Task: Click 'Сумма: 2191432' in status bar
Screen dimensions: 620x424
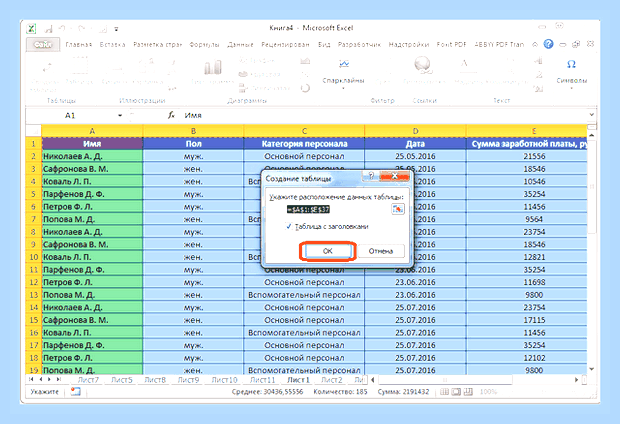Action: coord(403,392)
